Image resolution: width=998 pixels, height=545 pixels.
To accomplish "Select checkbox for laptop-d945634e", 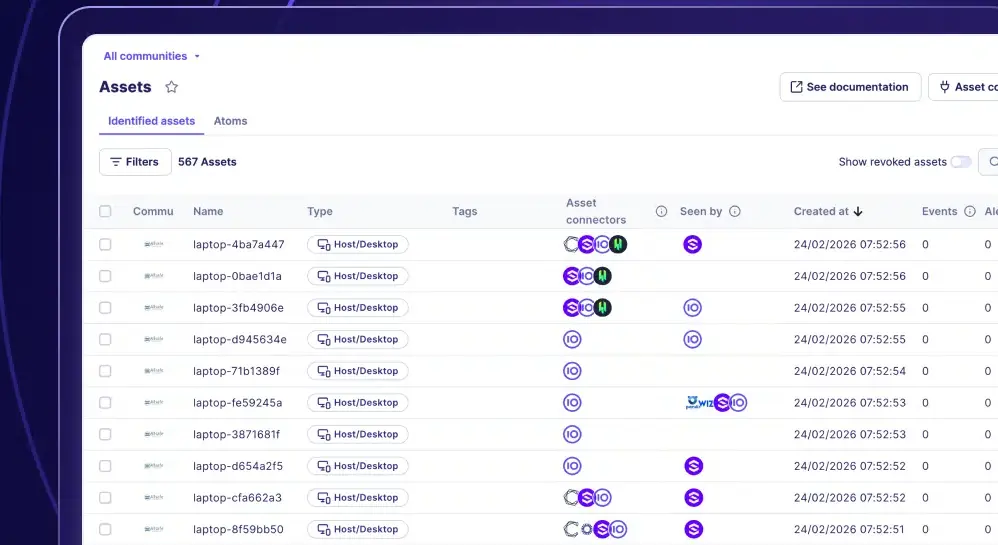I will pyautogui.click(x=105, y=339).
